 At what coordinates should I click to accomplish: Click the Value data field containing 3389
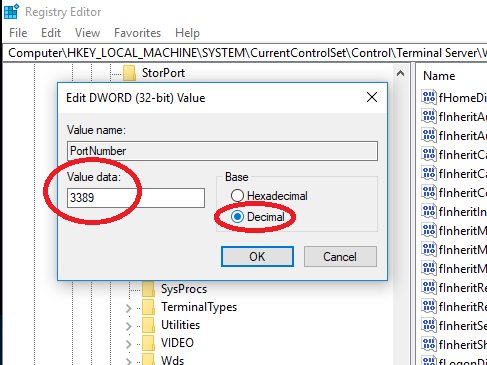[x=136, y=198]
